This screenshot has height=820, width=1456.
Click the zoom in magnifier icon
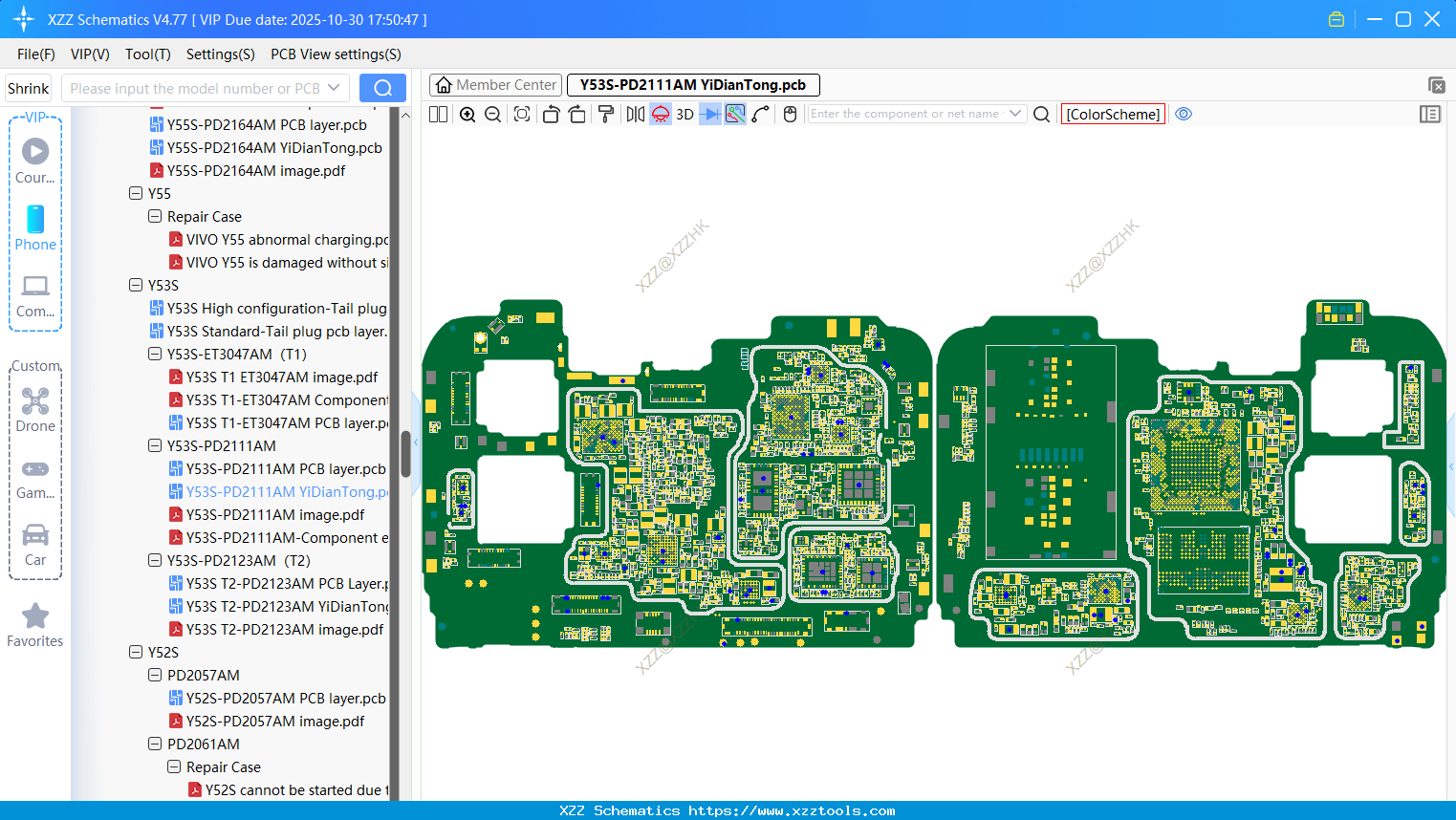click(x=467, y=114)
